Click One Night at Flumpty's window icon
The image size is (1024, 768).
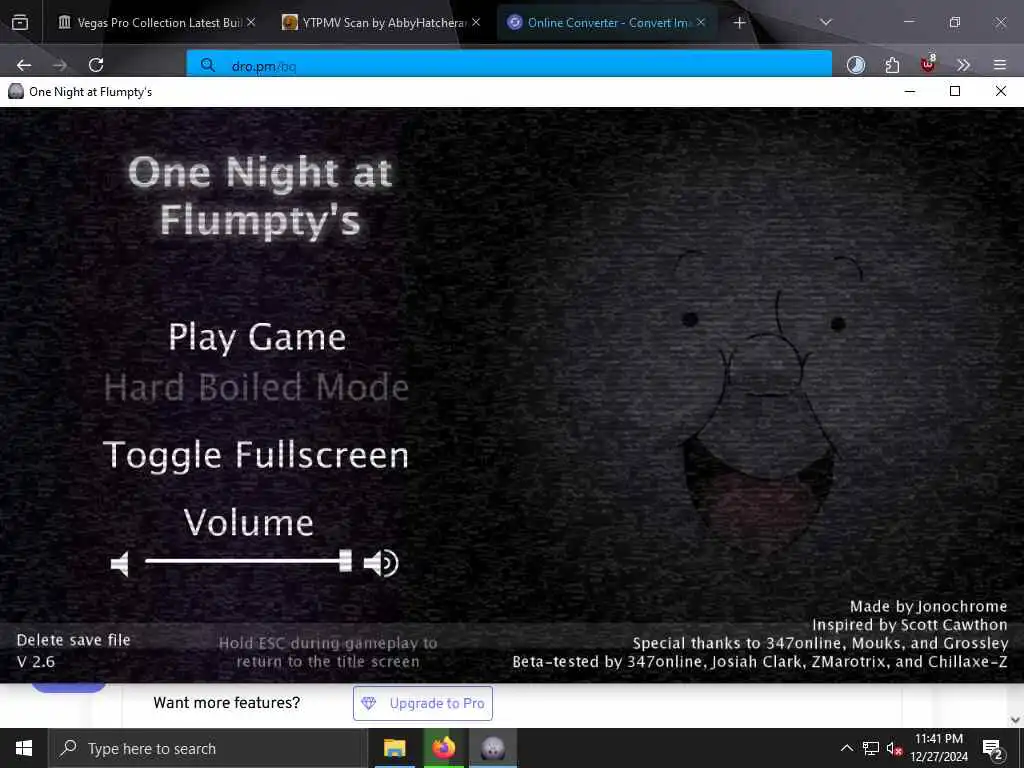click(x=16, y=91)
